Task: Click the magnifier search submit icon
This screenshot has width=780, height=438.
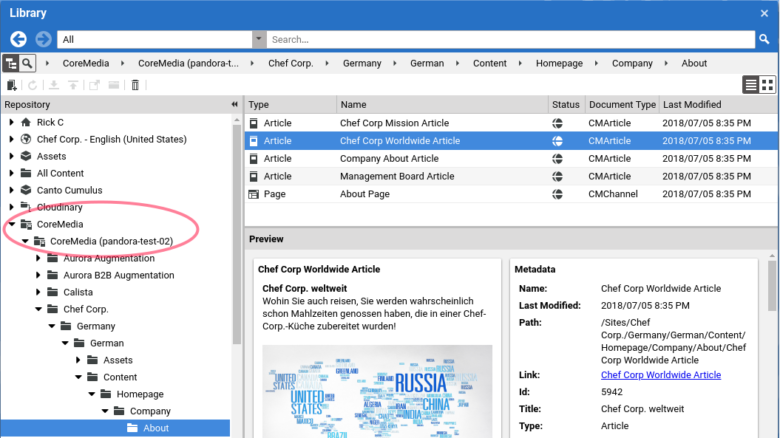Action: pyautogui.click(x=764, y=39)
